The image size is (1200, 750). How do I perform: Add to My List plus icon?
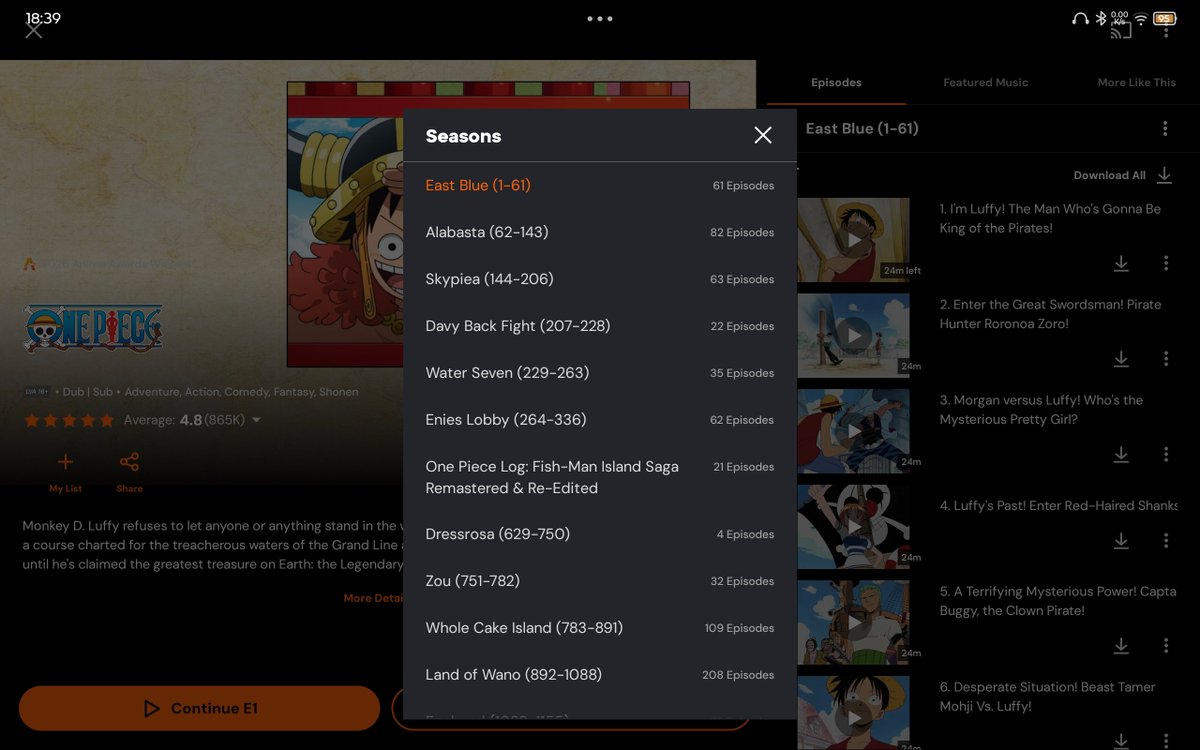66,462
